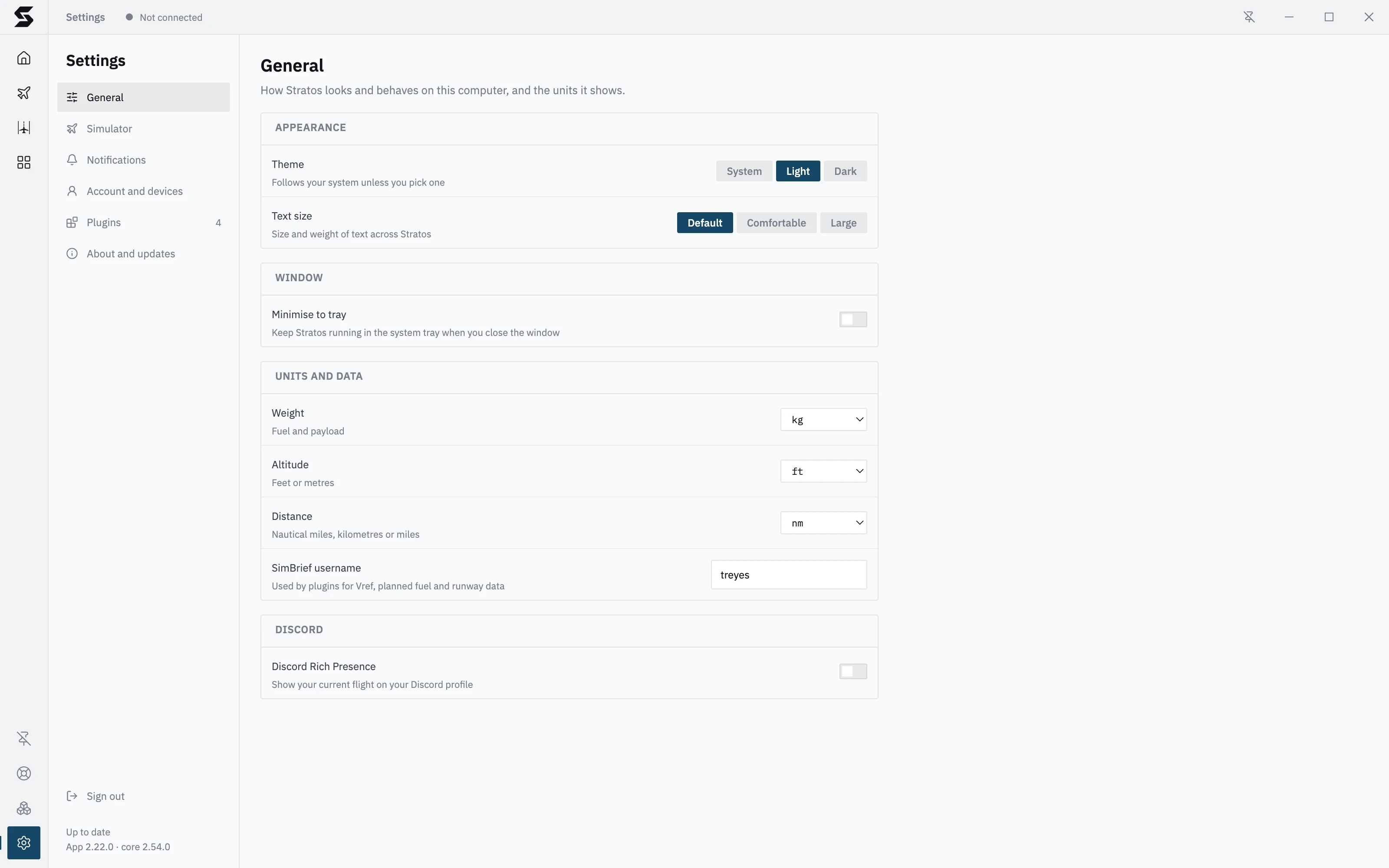Maximize the Stratos window
Image resolution: width=1389 pixels, height=868 pixels.
pyautogui.click(x=1329, y=17)
